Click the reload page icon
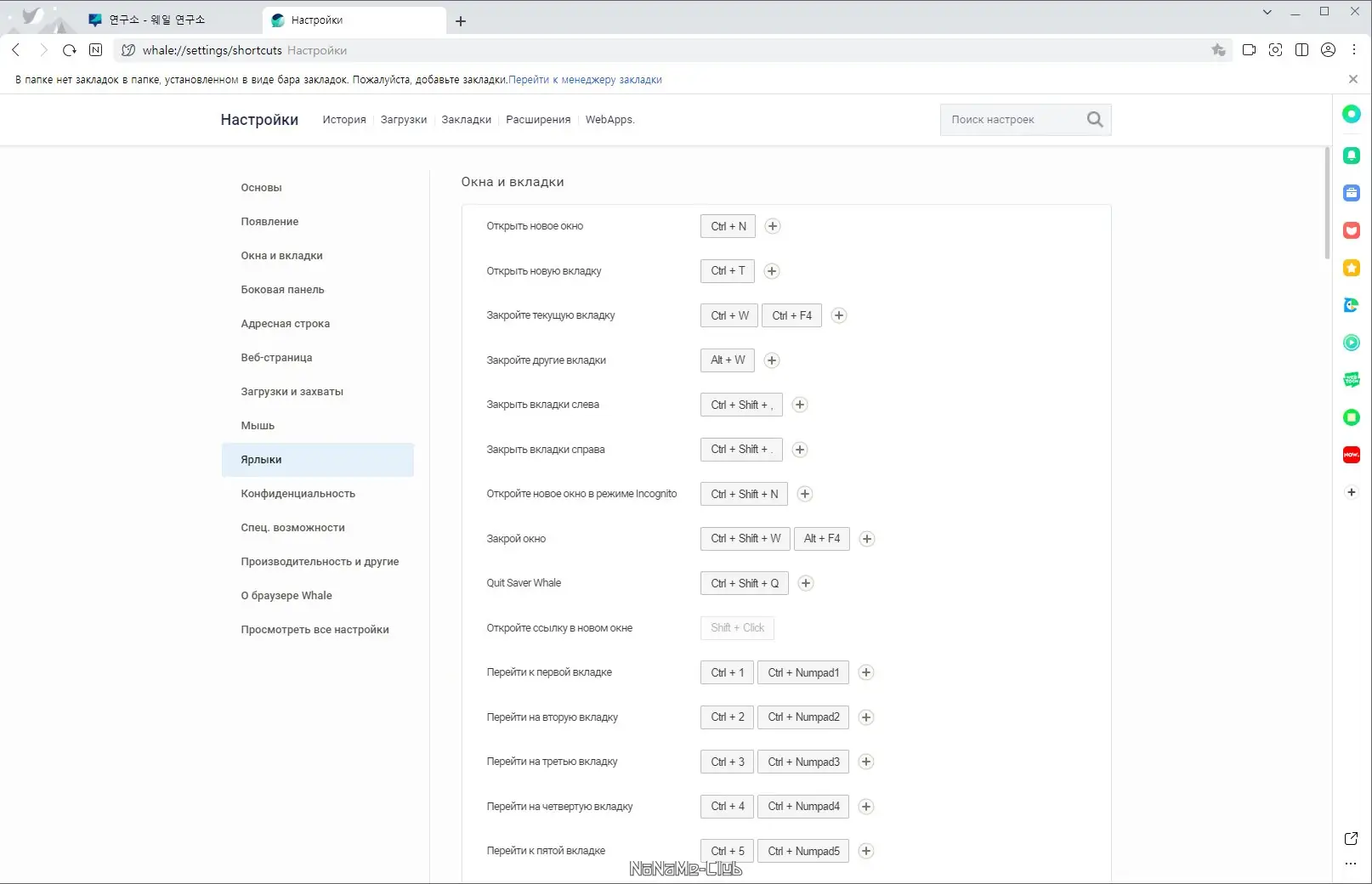Screen dimensions: 1372x884 70,50
